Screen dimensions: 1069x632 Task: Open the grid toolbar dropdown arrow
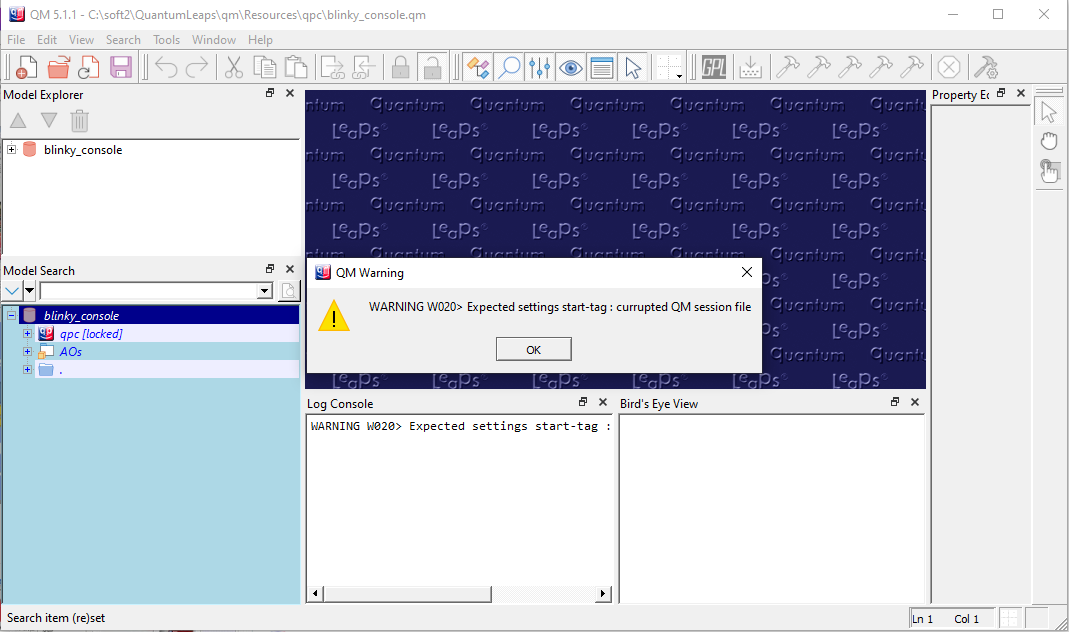point(679,75)
